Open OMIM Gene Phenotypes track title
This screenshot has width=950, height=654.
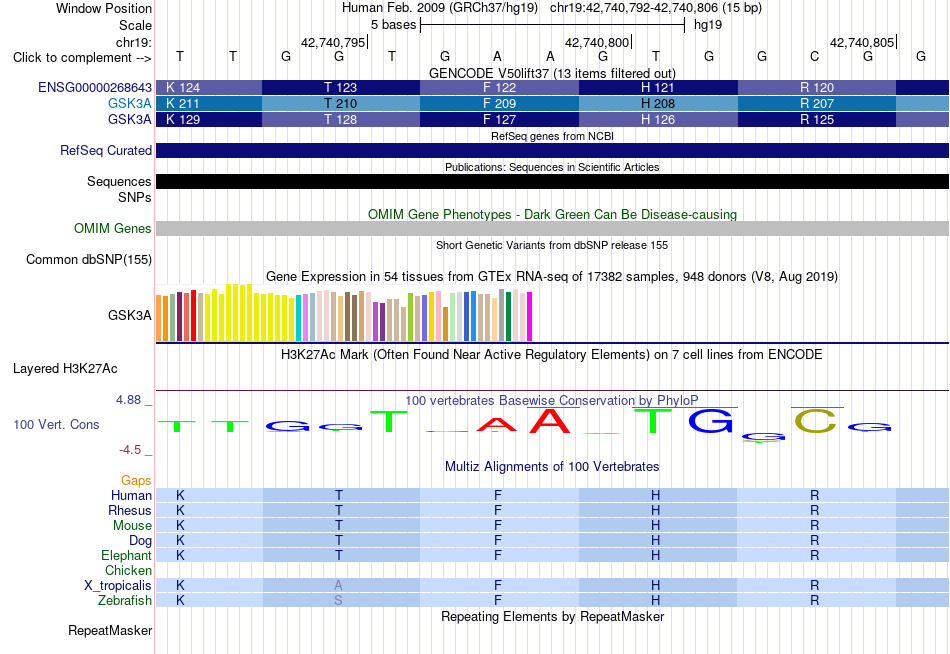point(552,215)
